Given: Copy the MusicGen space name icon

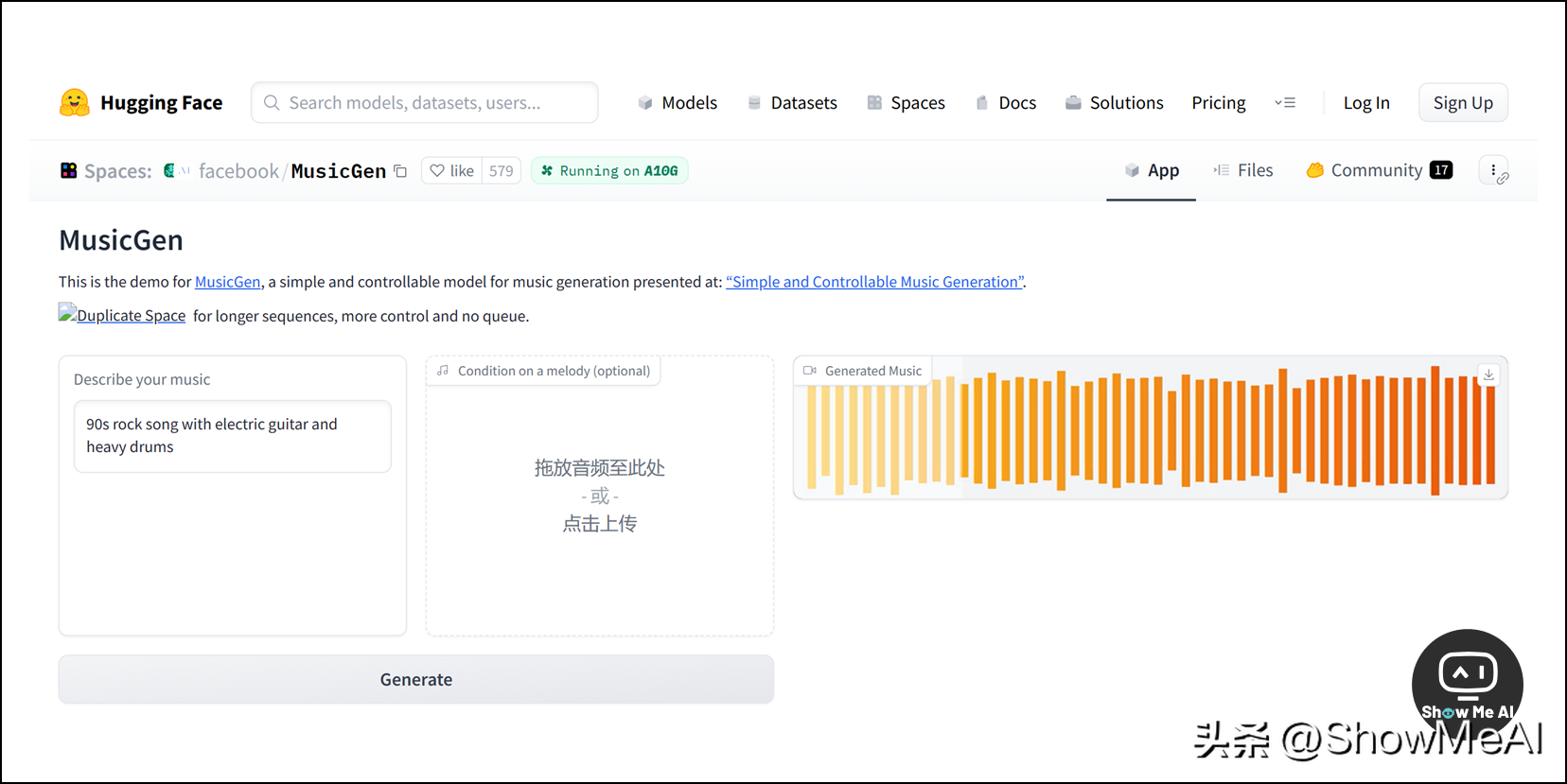Looking at the screenshot, I should tap(400, 171).
